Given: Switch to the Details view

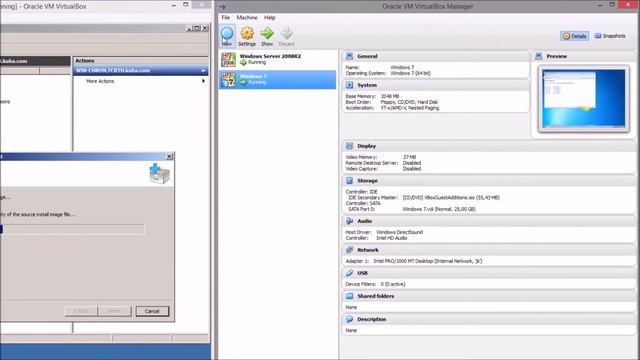Looking at the screenshot, I should pos(574,36).
